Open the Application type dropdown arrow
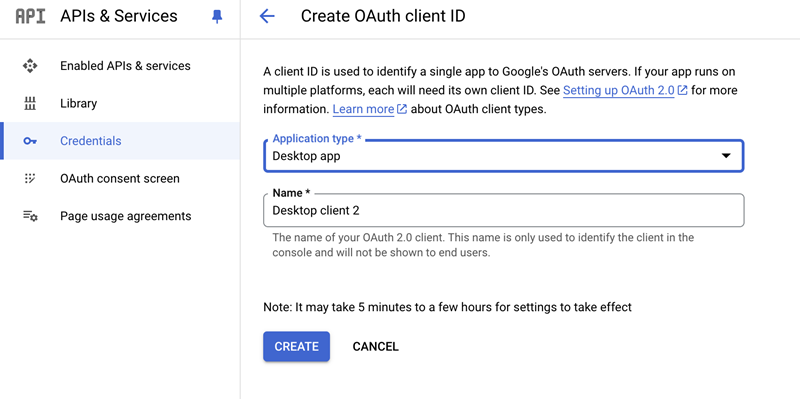 click(726, 156)
